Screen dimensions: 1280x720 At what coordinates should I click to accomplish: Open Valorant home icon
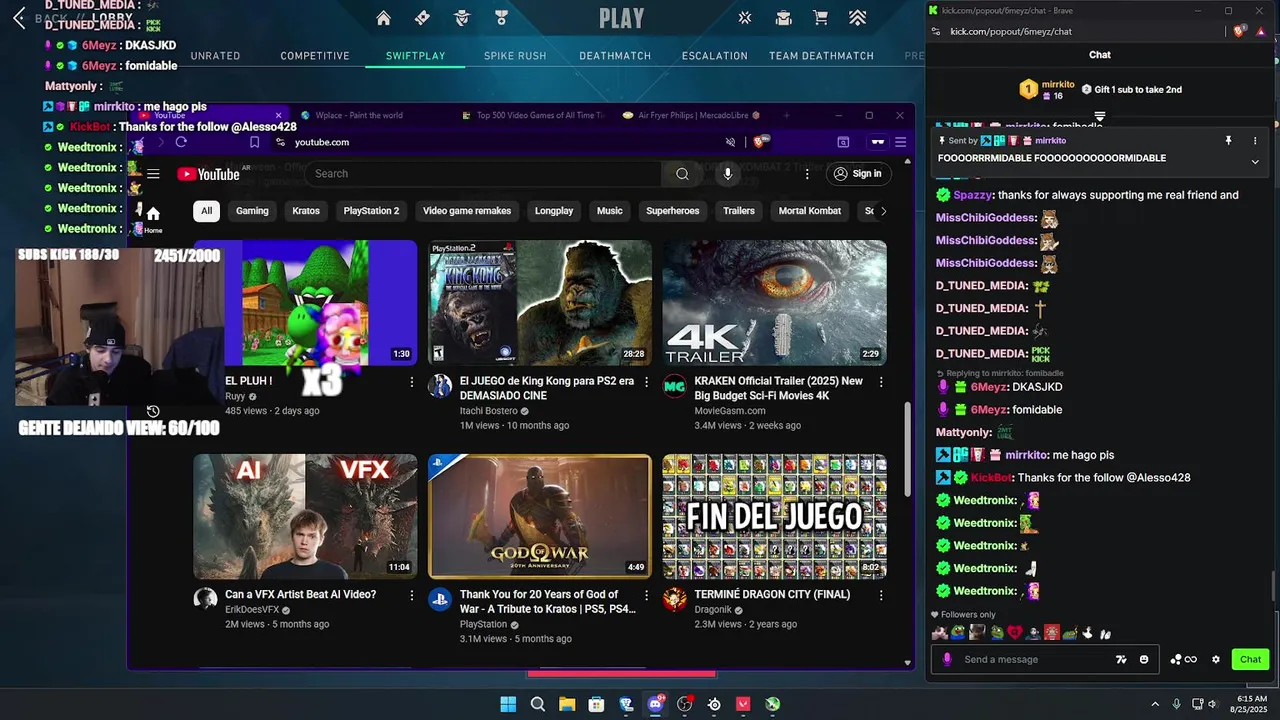click(383, 18)
